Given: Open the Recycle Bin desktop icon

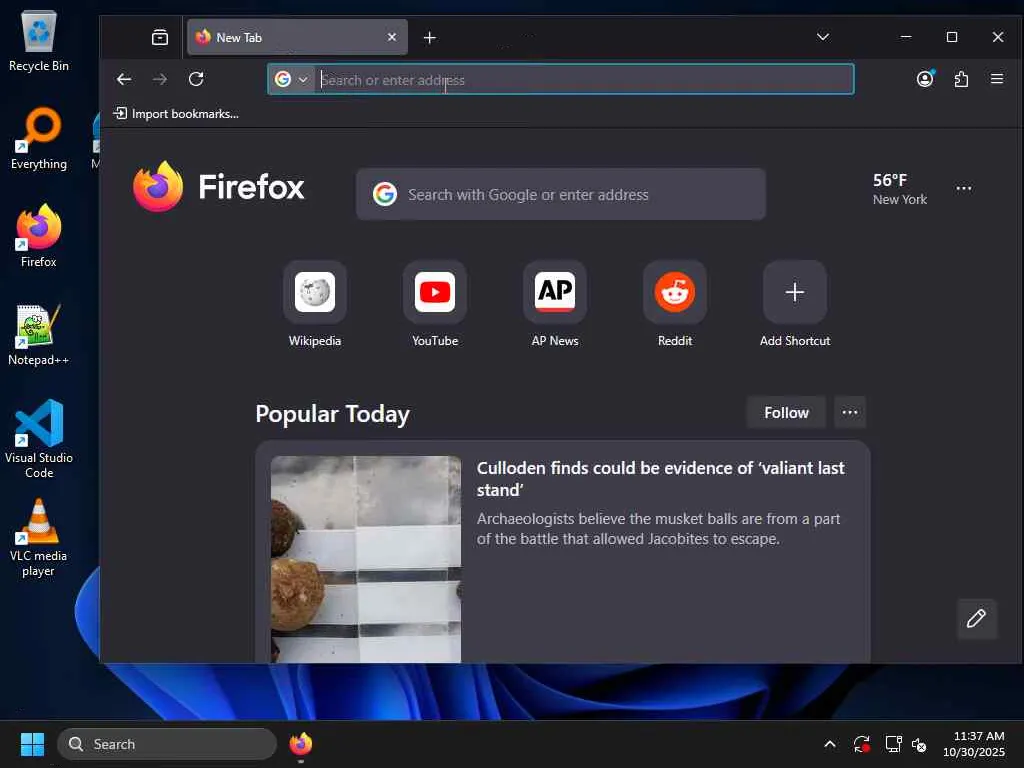Looking at the screenshot, I should 39,41.
